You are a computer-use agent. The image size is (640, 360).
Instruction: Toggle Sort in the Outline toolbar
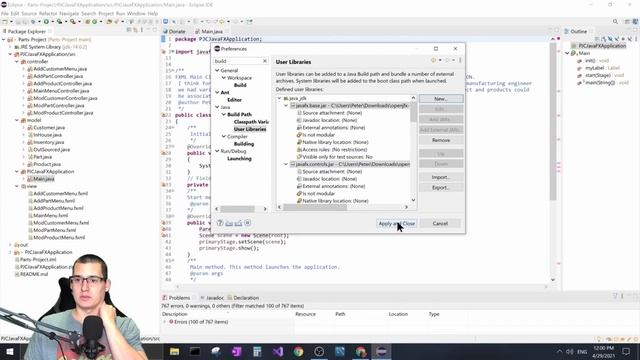click(x=604, y=39)
